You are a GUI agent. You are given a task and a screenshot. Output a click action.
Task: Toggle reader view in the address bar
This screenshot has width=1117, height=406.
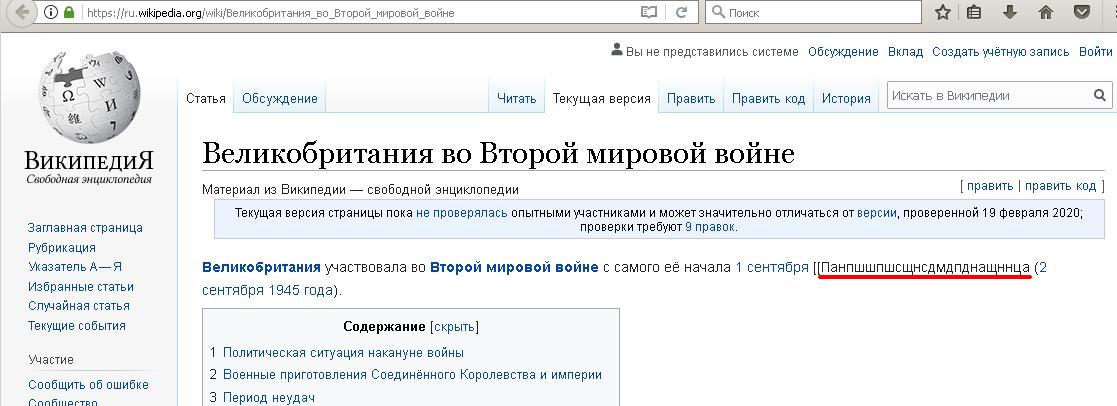pos(649,13)
